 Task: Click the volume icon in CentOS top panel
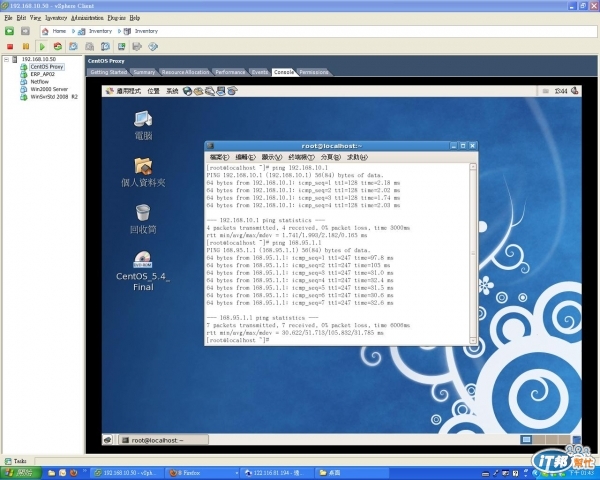point(574,91)
